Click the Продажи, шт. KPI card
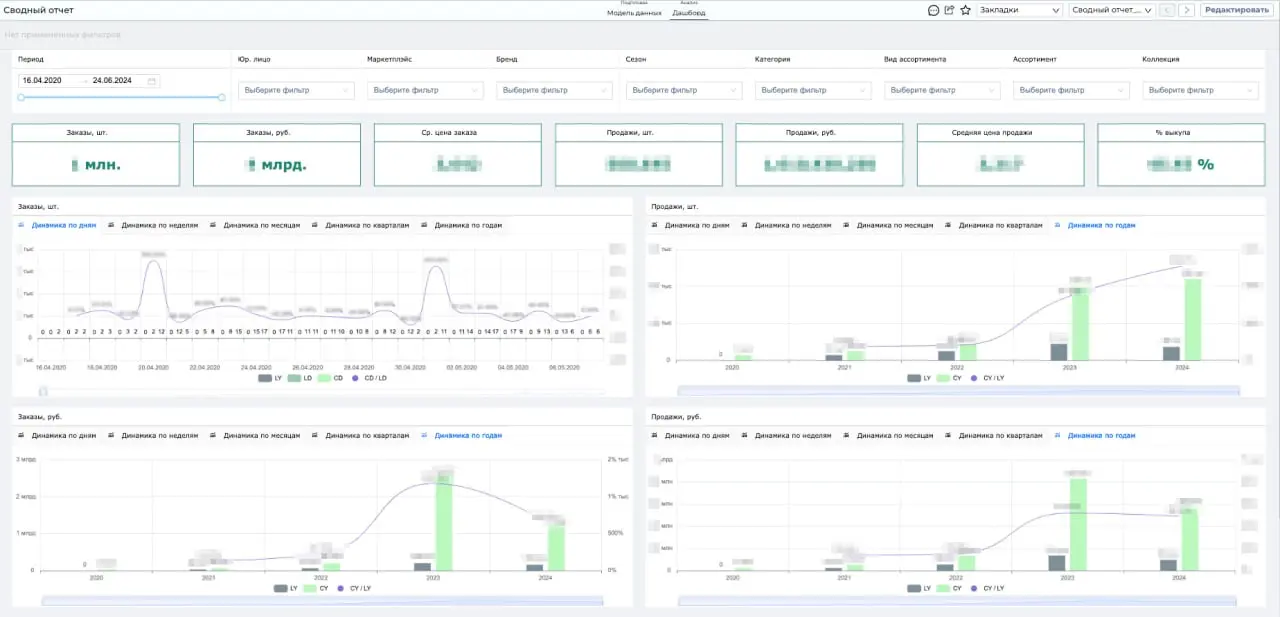1280x617 pixels. [639, 155]
